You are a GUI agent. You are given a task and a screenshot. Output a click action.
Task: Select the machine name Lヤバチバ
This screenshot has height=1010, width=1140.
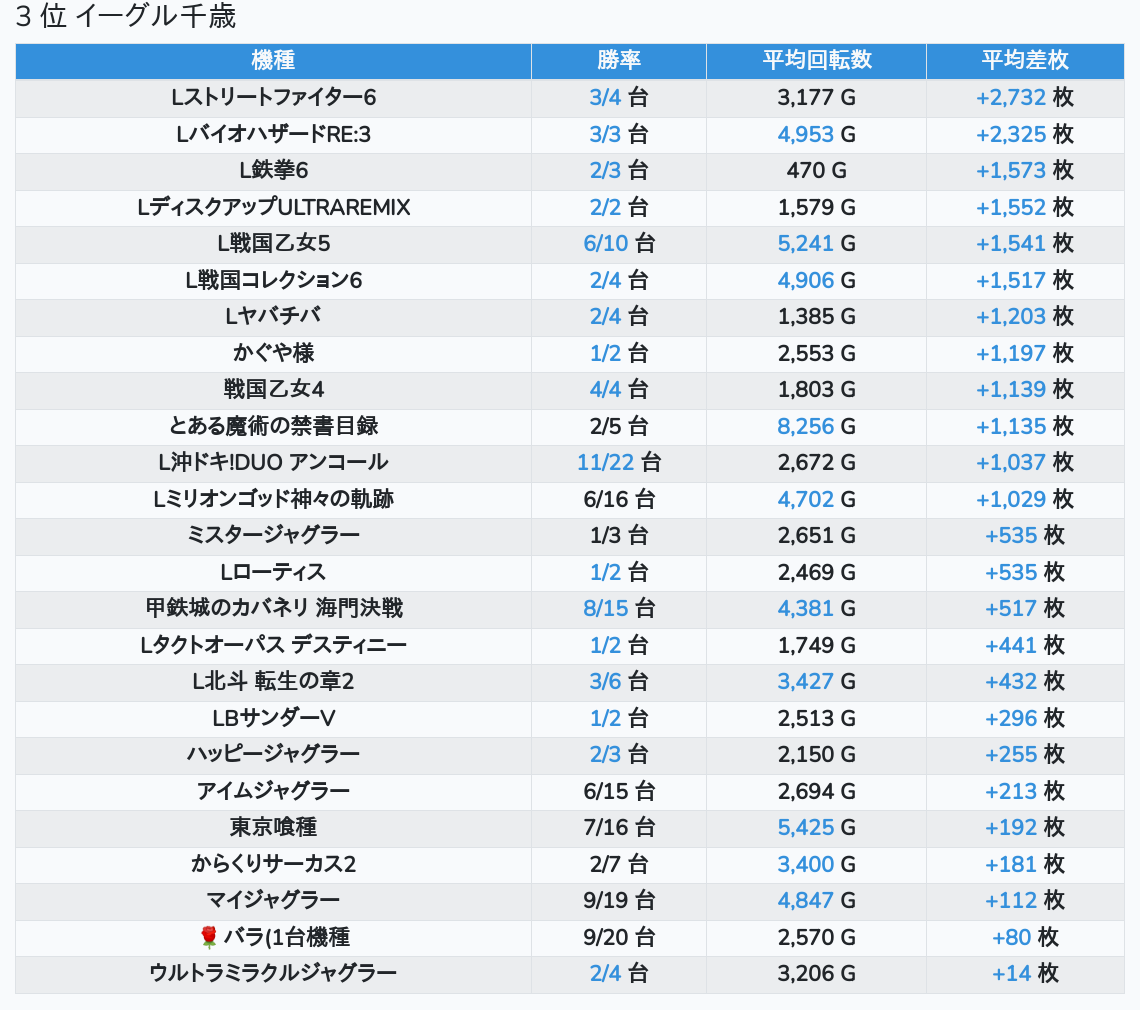coord(273,316)
